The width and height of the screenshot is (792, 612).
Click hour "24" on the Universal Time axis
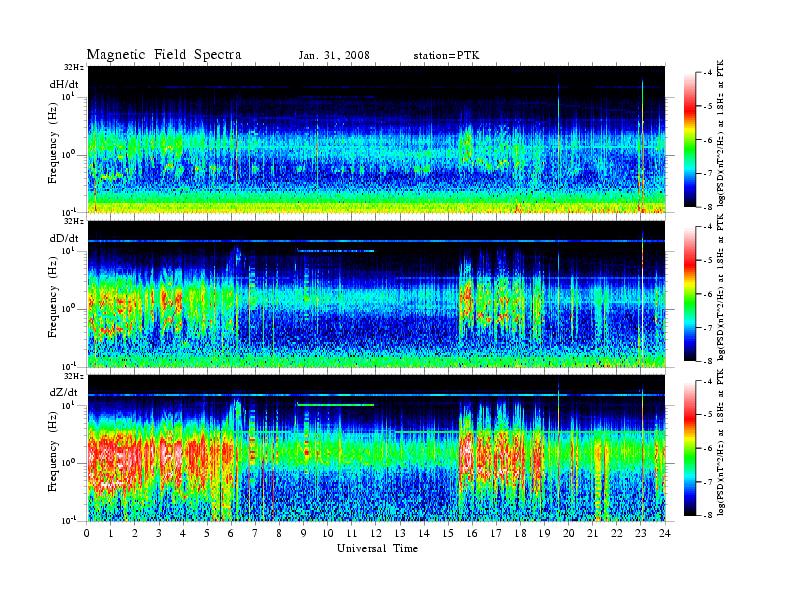coord(665,533)
